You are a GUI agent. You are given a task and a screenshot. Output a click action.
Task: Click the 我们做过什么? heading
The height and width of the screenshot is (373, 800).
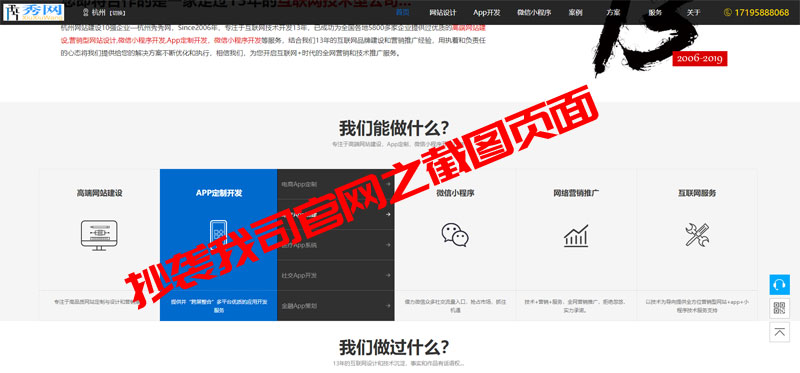394,347
